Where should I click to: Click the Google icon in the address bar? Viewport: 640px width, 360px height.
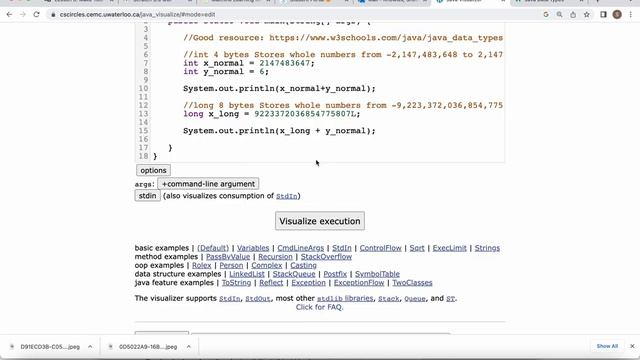[x=546, y=15]
